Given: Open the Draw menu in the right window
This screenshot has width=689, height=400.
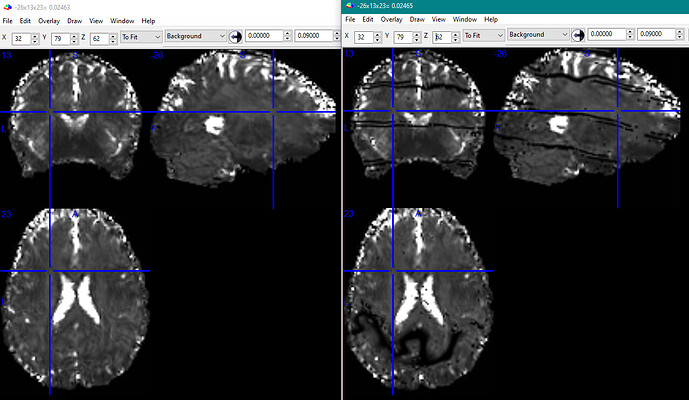Looking at the screenshot, I should 417,19.
